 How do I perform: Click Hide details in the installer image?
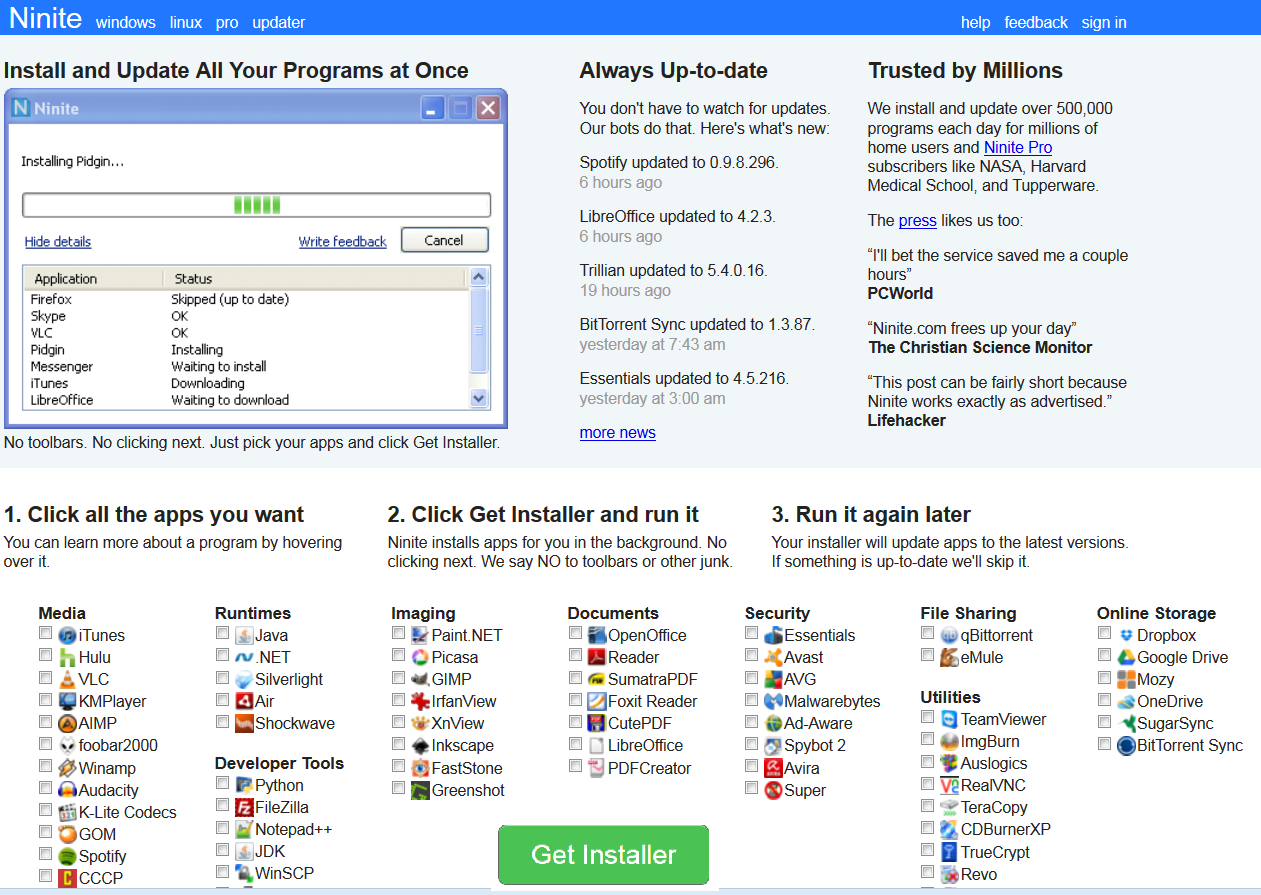[58, 242]
